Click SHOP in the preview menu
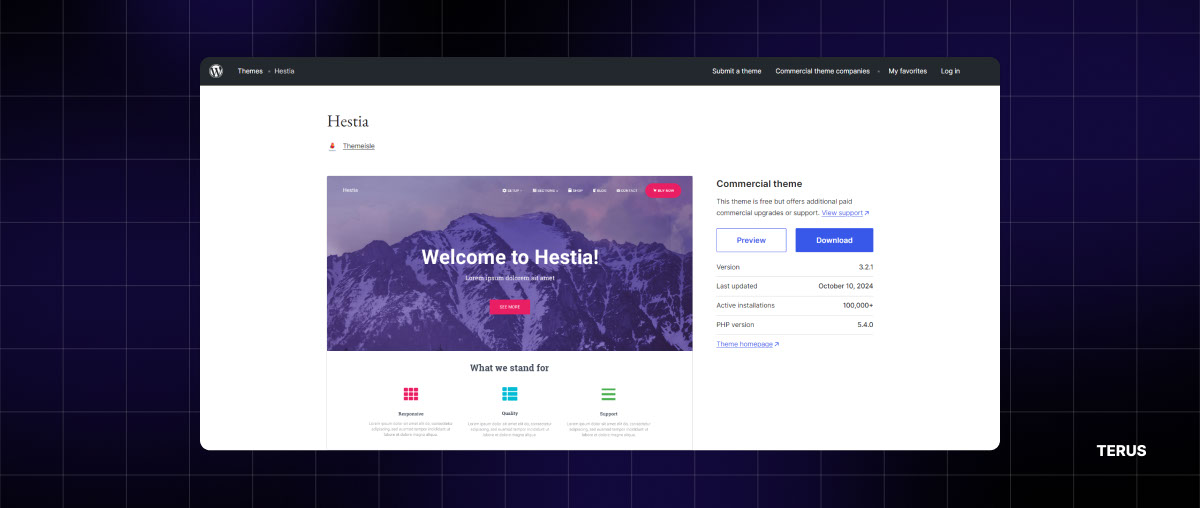 (x=576, y=190)
